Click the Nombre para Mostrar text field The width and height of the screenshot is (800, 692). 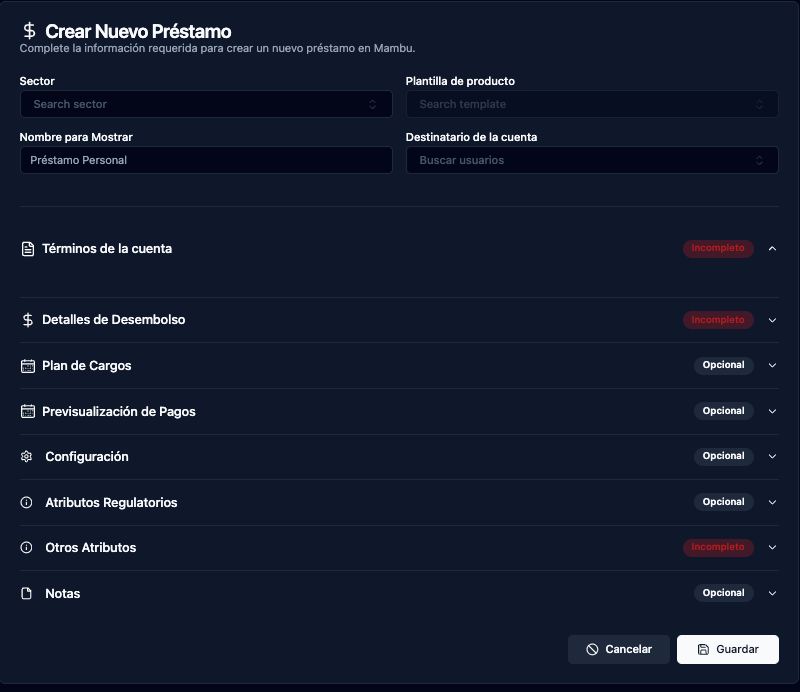206,160
